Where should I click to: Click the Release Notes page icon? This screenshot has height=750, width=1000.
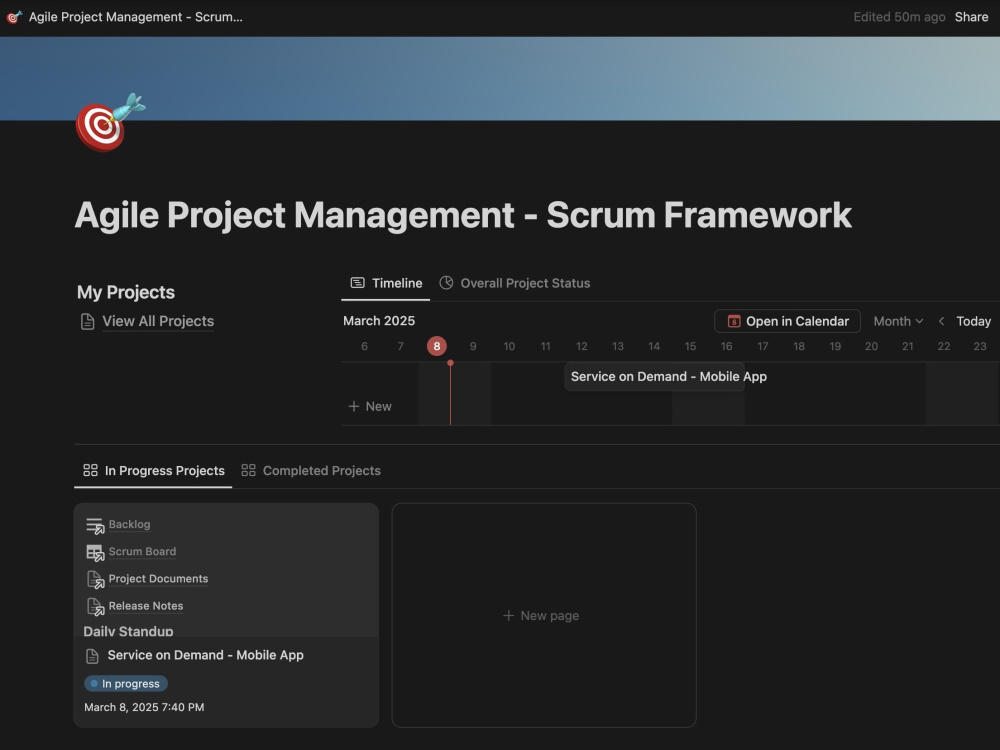point(95,607)
